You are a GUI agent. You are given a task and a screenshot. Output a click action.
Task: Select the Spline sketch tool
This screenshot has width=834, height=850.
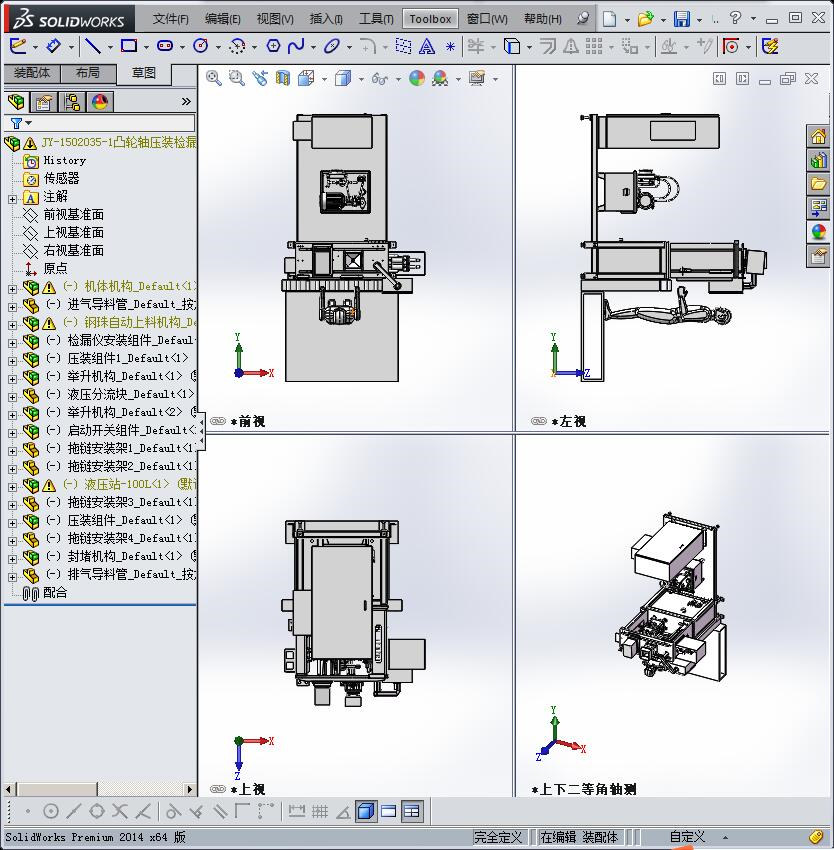(x=296, y=46)
